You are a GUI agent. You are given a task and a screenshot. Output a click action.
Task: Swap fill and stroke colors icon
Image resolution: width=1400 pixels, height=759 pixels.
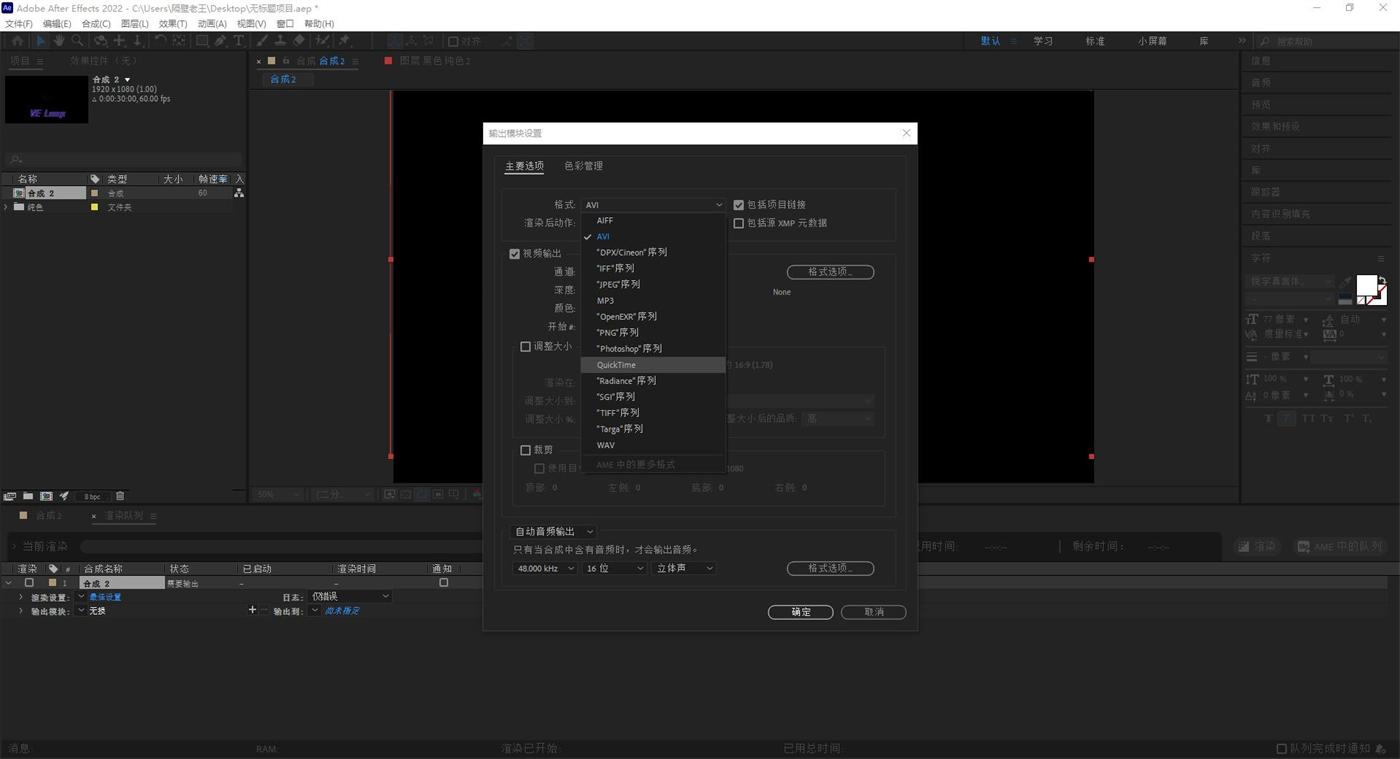point(1382,281)
